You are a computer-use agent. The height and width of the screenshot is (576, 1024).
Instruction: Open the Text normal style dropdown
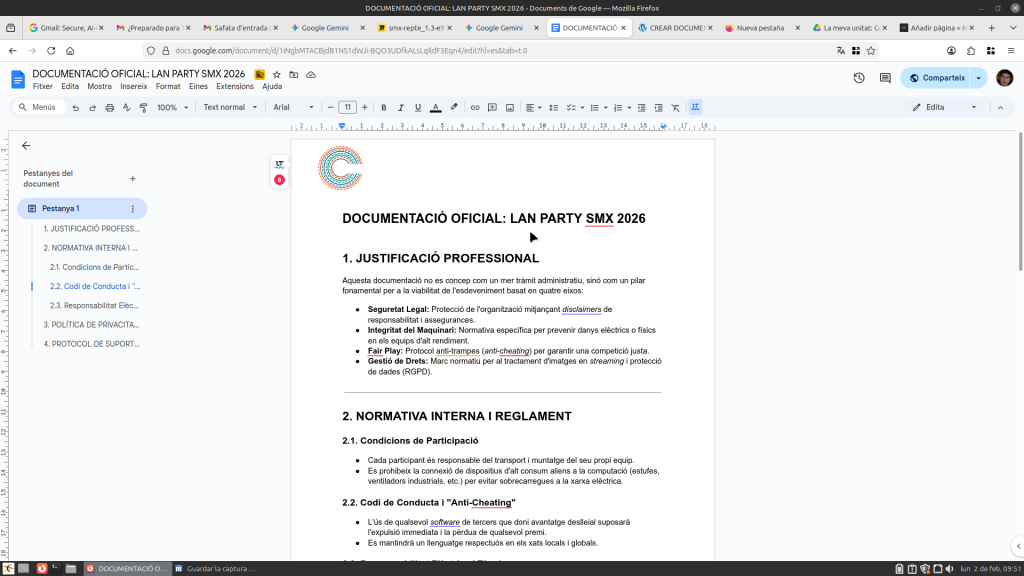pyautogui.click(x=230, y=107)
